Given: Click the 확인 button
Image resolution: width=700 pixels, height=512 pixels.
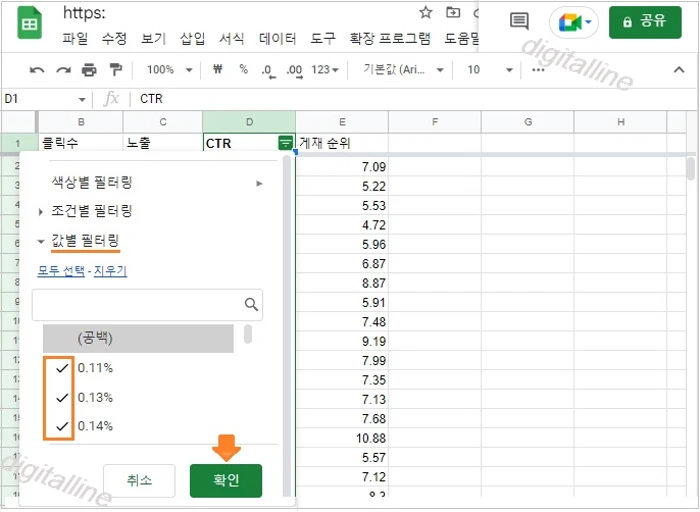Looking at the screenshot, I should [226, 480].
